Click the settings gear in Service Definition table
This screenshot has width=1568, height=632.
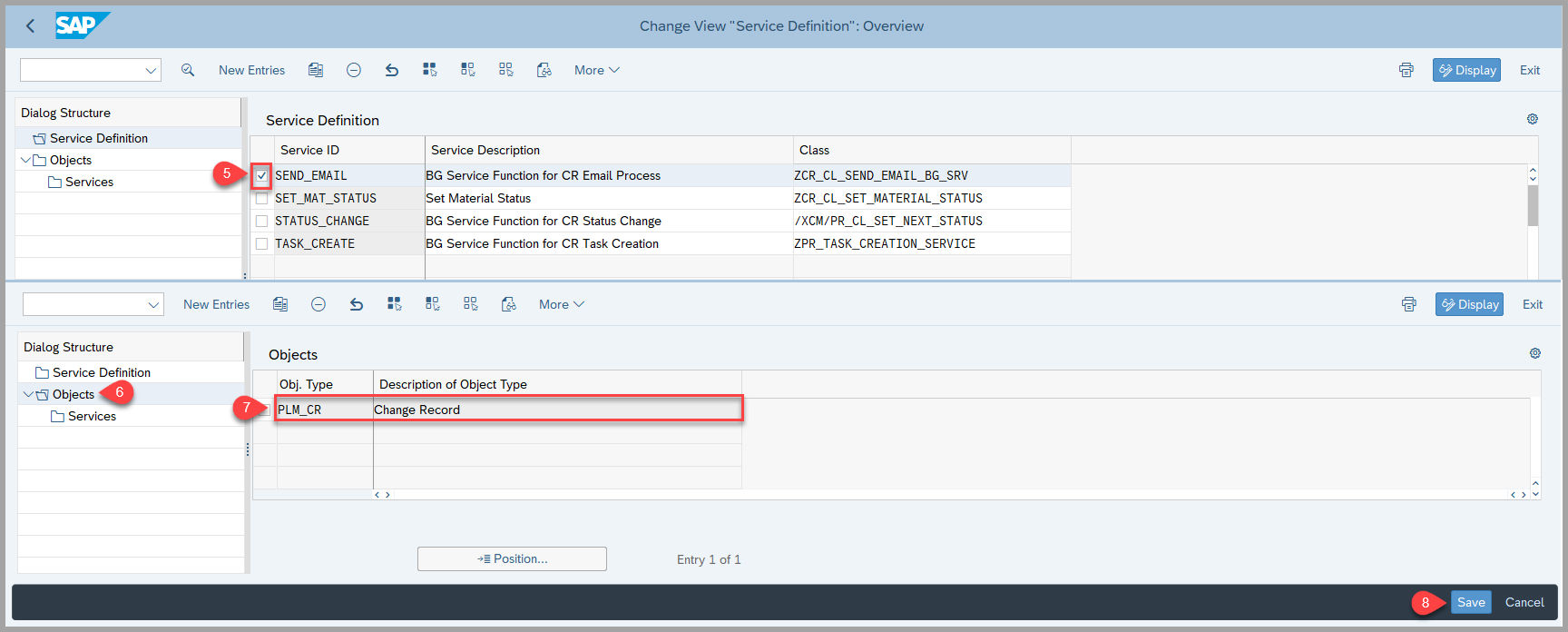click(1533, 119)
